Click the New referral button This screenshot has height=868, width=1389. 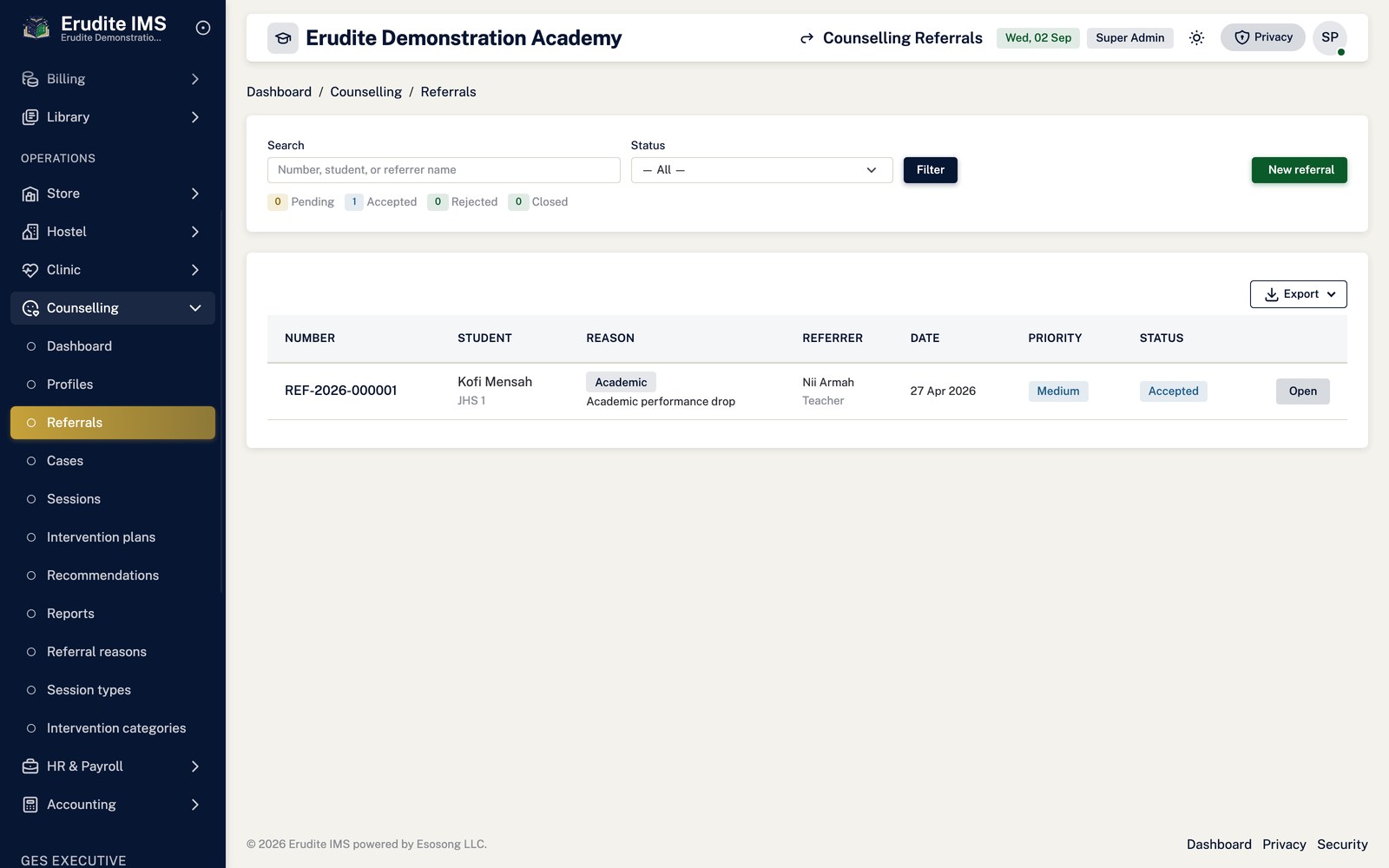[x=1299, y=170]
